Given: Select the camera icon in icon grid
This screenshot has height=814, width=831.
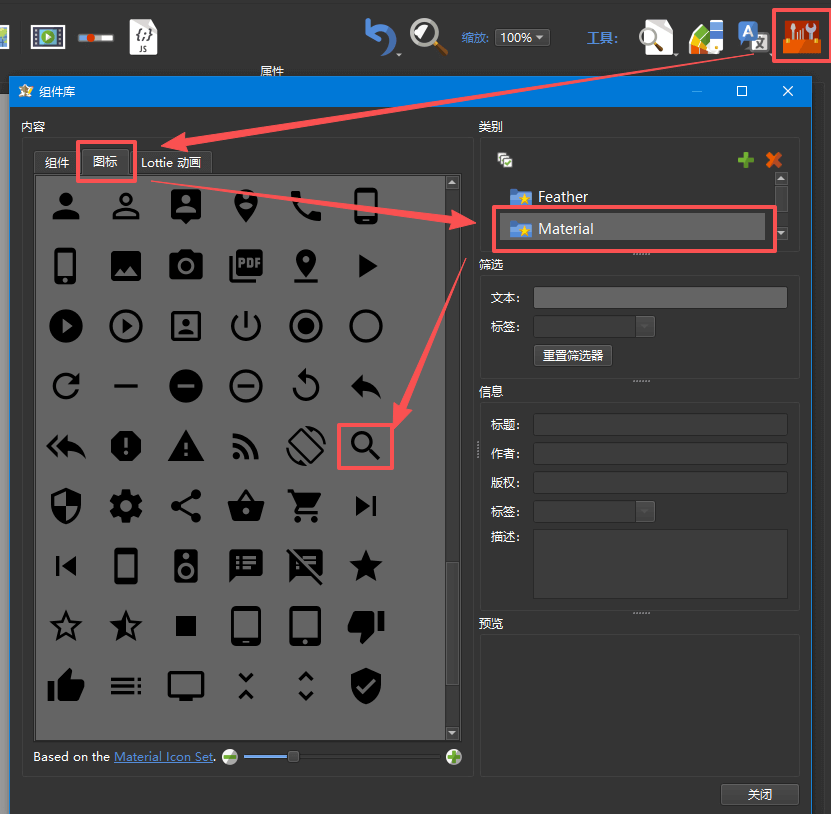Looking at the screenshot, I should [185, 265].
